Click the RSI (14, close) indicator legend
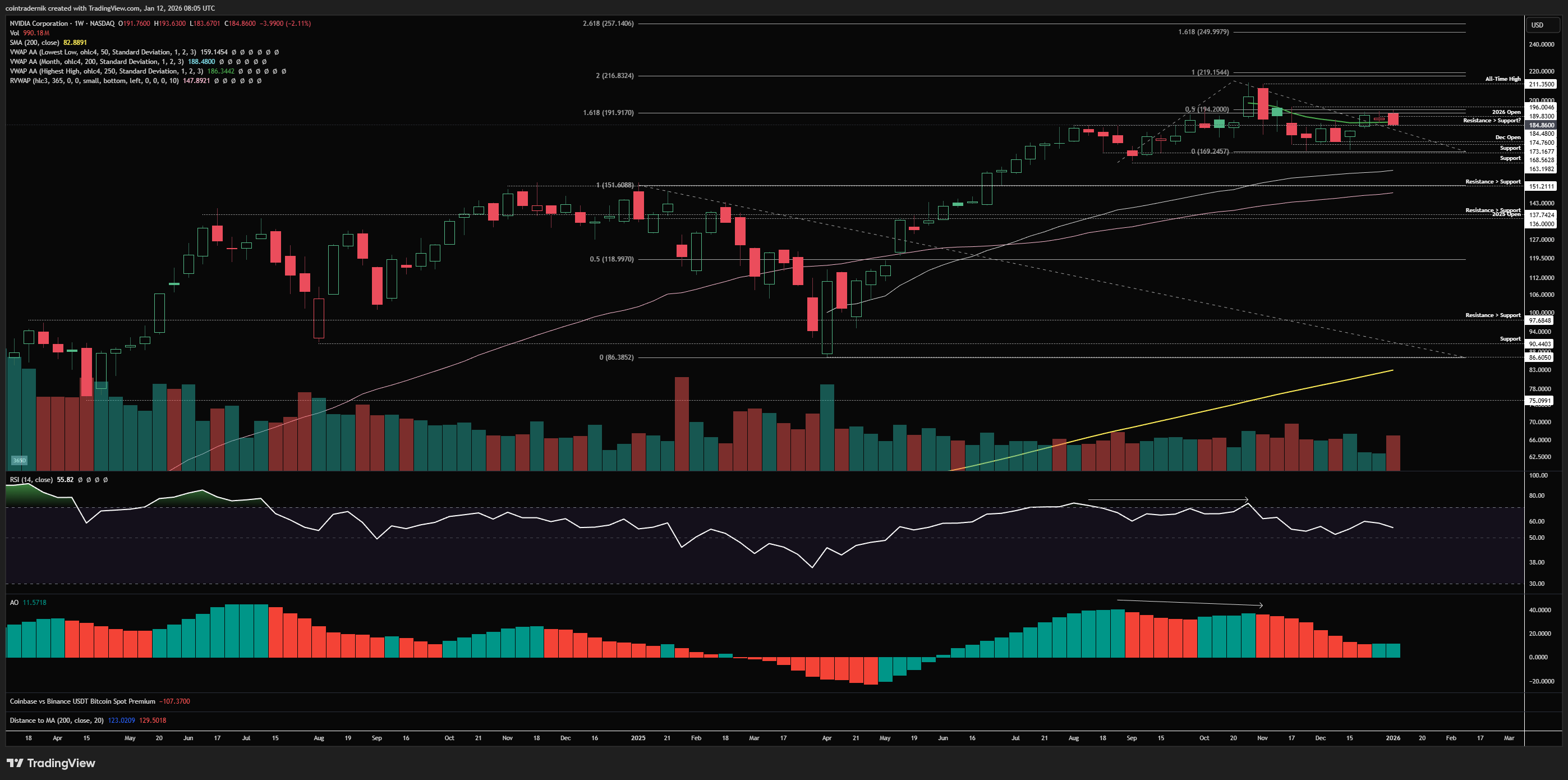The width and height of the screenshot is (1568, 780). 31,480
